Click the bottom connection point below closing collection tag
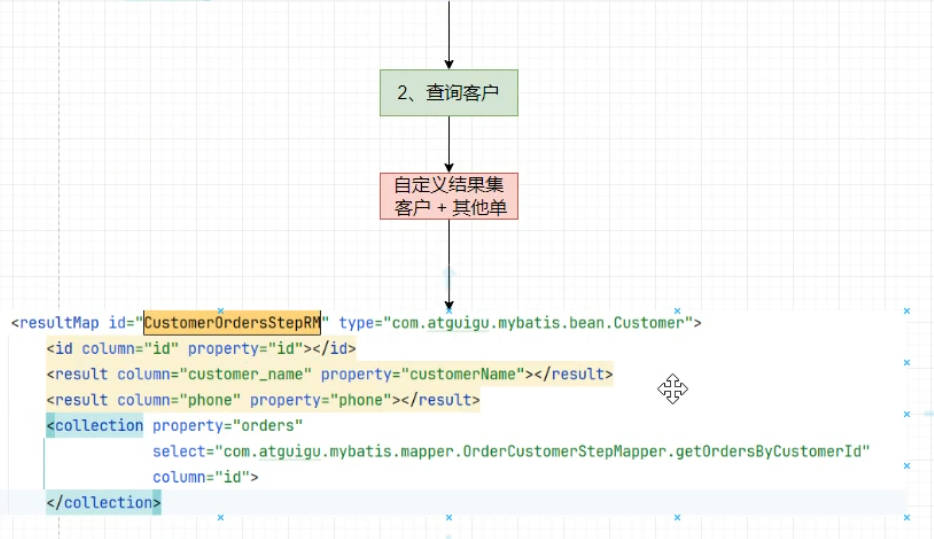Viewport: 934px width, 539px height. [220, 517]
